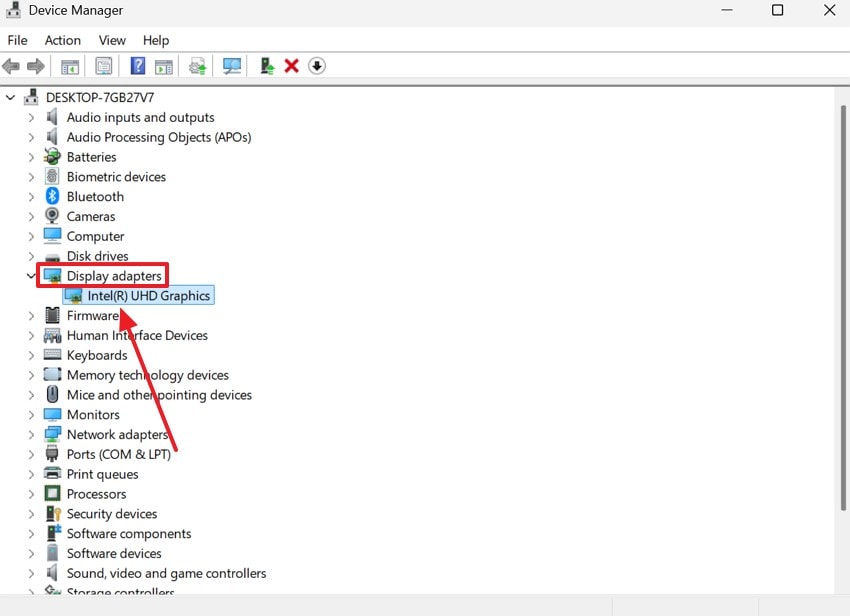Click the Print queues printer icon

tap(52, 473)
